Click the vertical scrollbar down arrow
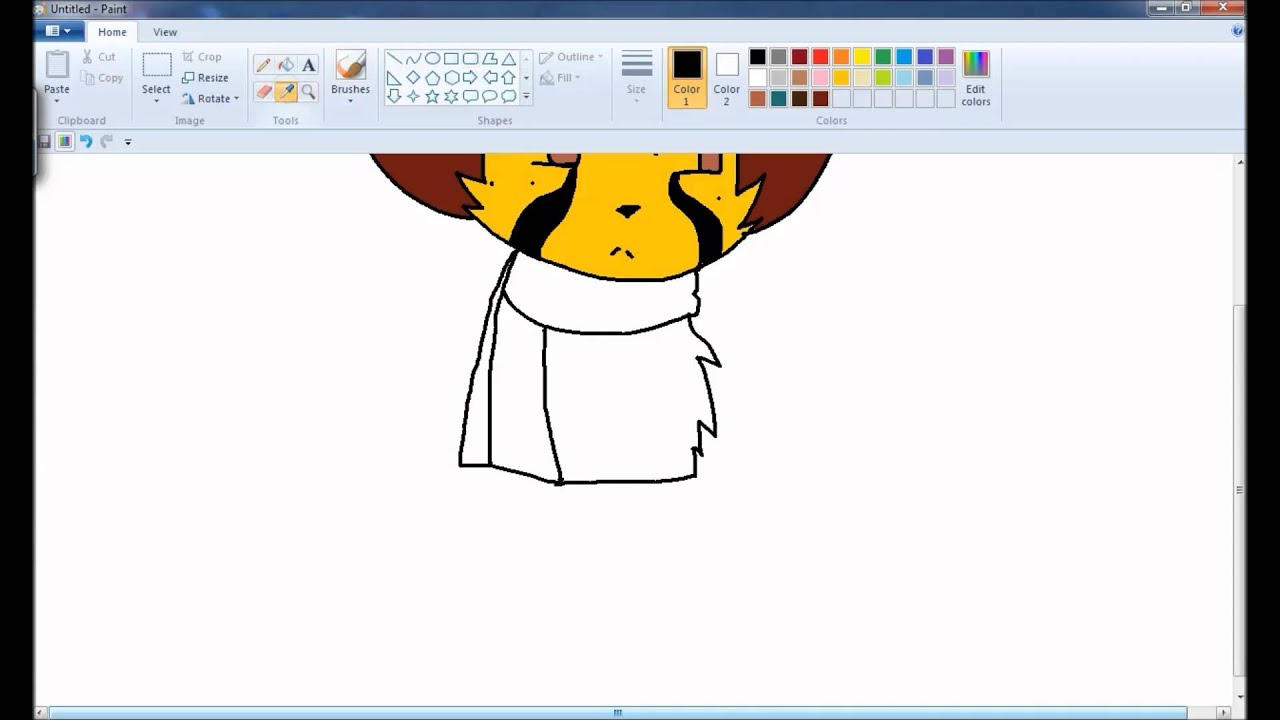 coord(1240,696)
